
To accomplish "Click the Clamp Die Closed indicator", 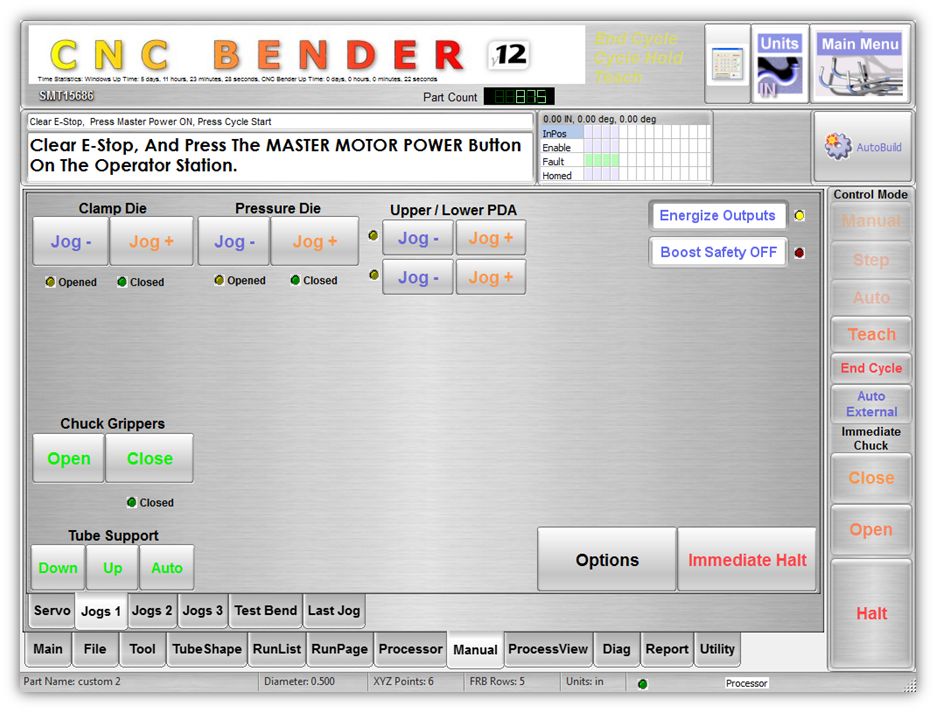I will [x=122, y=282].
